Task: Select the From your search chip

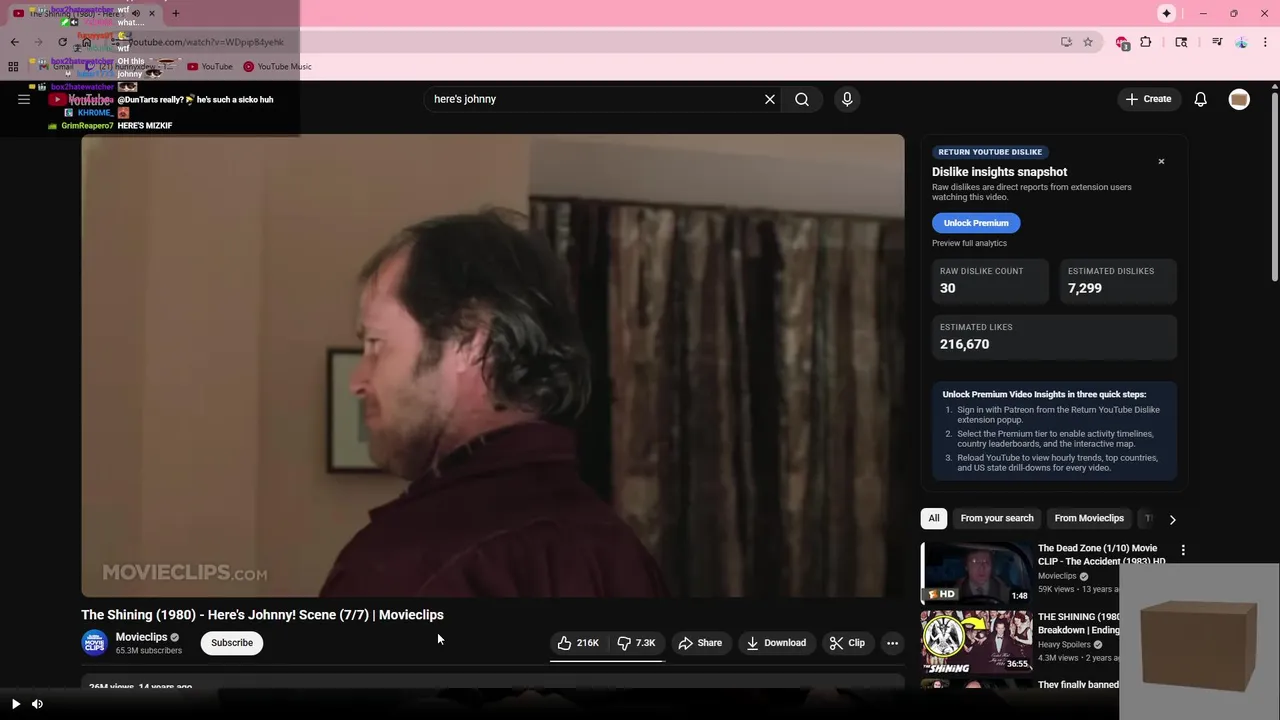Action: 997,518
